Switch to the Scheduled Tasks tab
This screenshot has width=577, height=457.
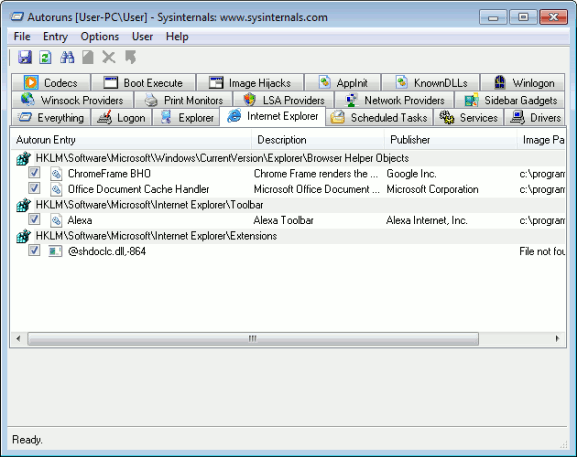point(379,117)
